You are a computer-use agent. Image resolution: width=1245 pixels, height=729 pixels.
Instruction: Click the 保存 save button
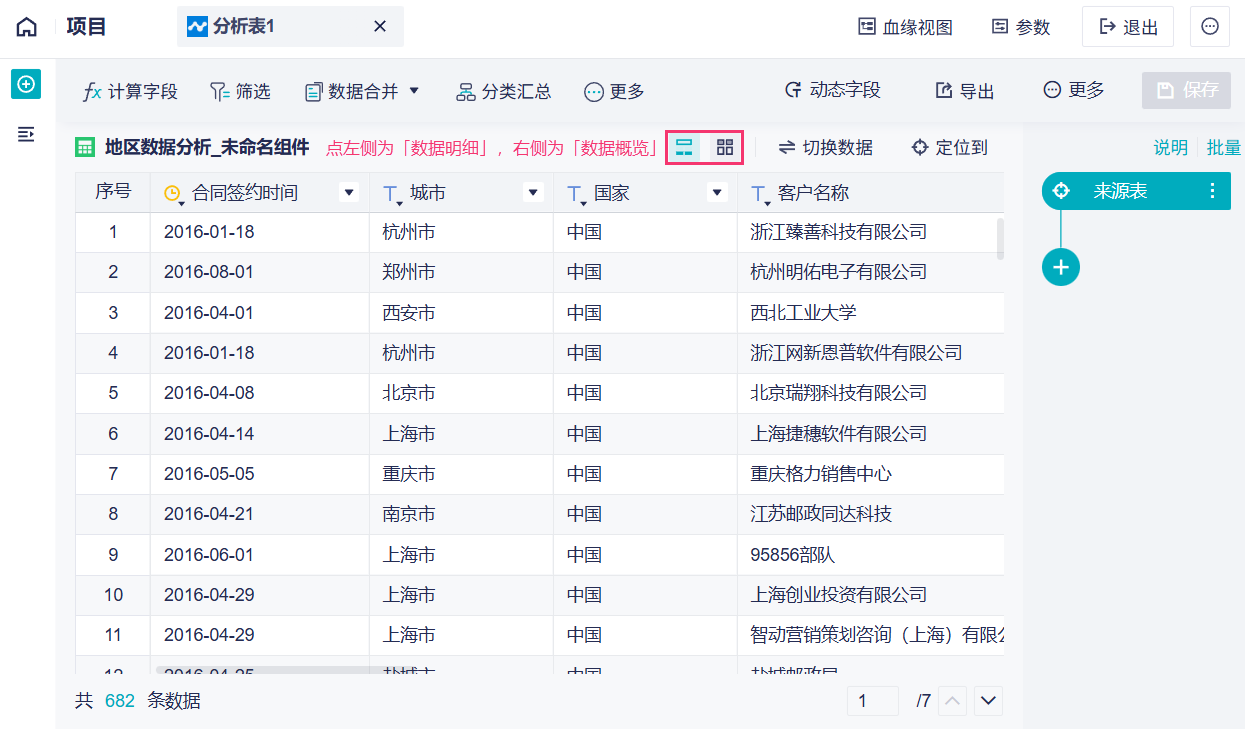click(x=1186, y=90)
